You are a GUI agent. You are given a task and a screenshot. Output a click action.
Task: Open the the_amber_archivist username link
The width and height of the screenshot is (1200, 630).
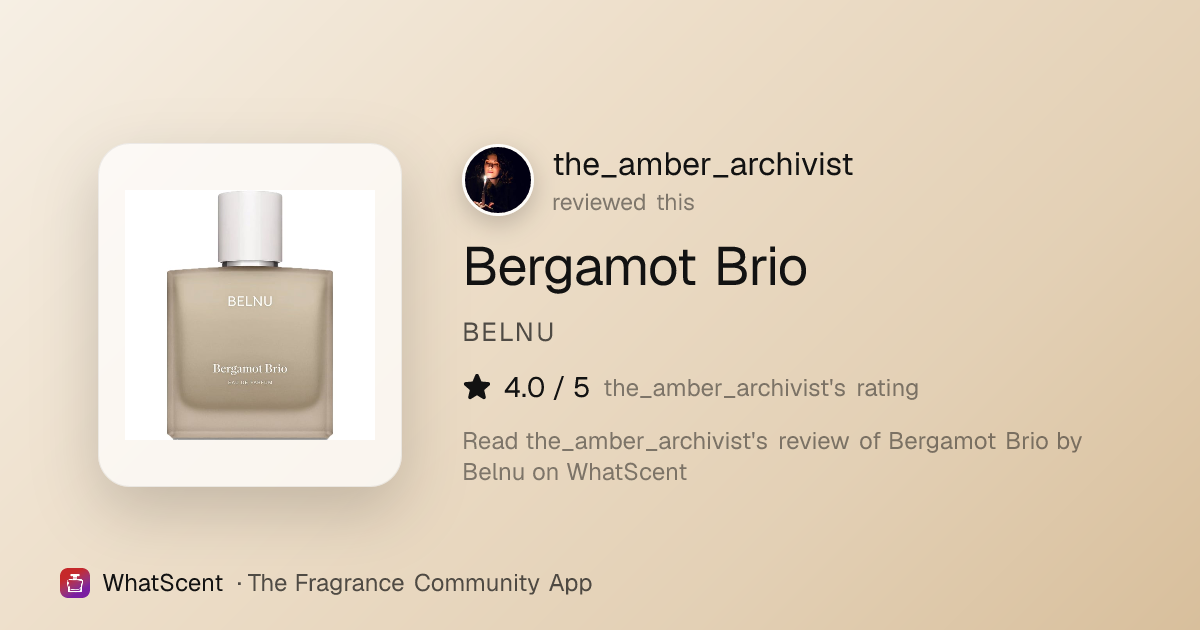pos(703,164)
